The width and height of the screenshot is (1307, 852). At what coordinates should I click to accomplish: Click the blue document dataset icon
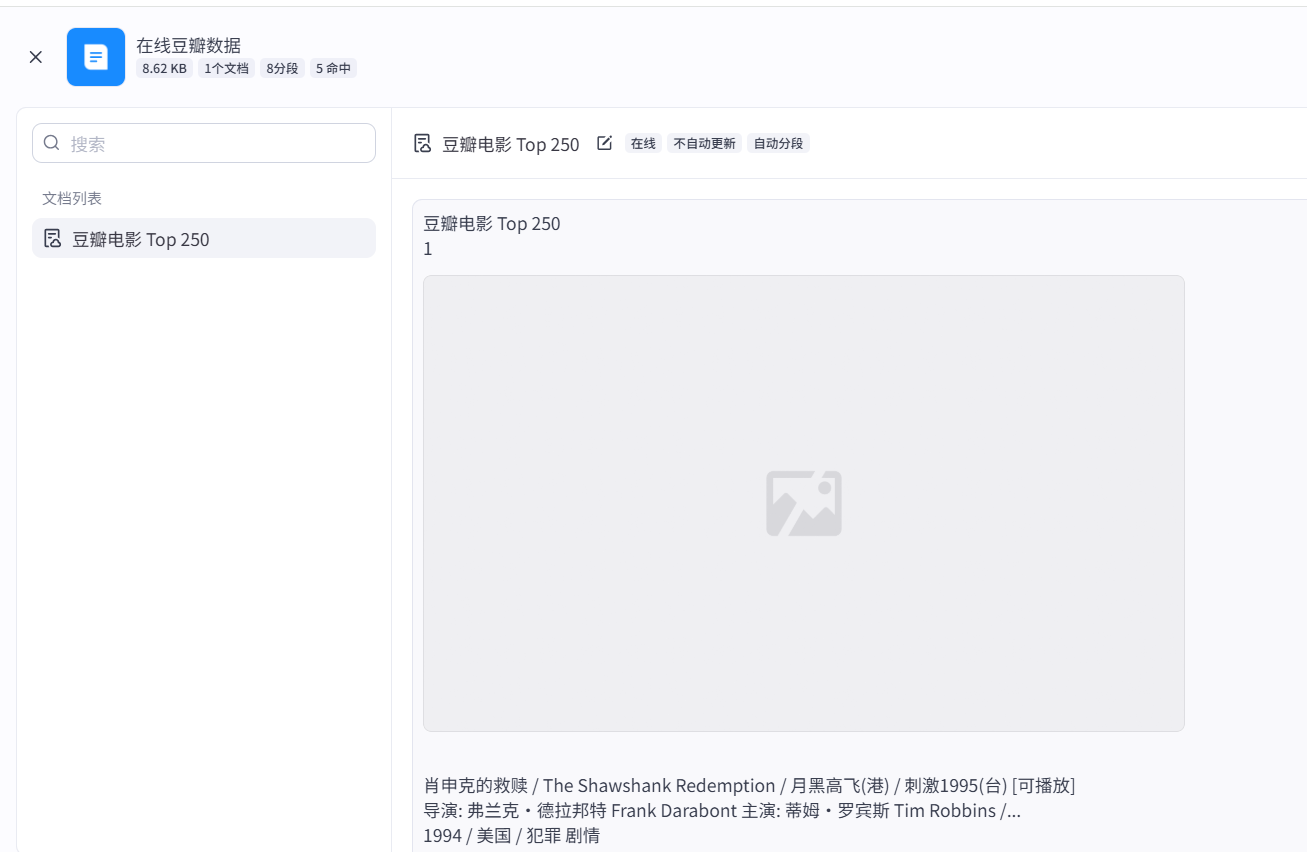(96, 57)
